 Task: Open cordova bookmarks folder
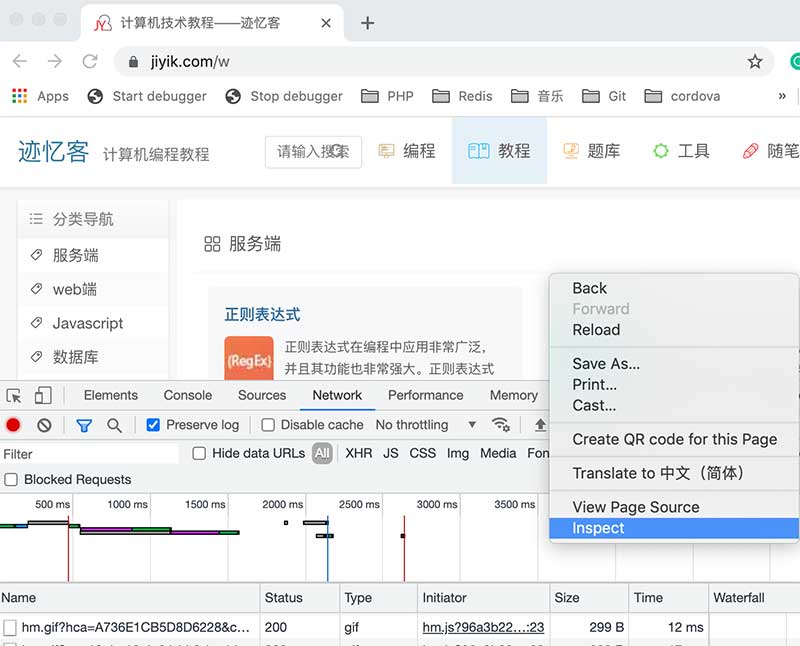(682, 96)
